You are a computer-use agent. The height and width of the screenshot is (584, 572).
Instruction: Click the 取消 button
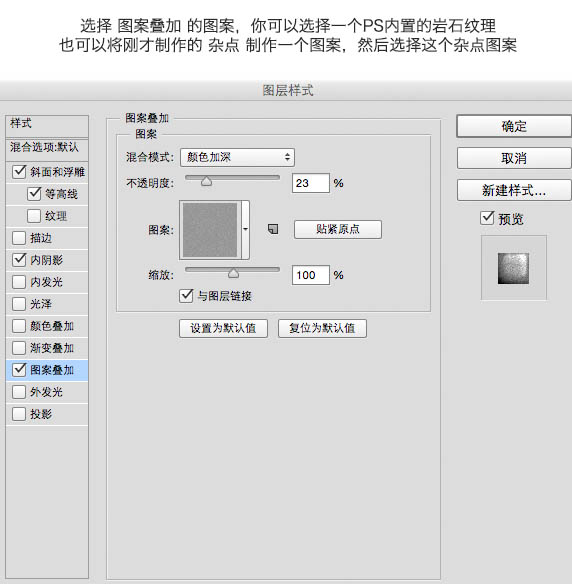point(514,158)
